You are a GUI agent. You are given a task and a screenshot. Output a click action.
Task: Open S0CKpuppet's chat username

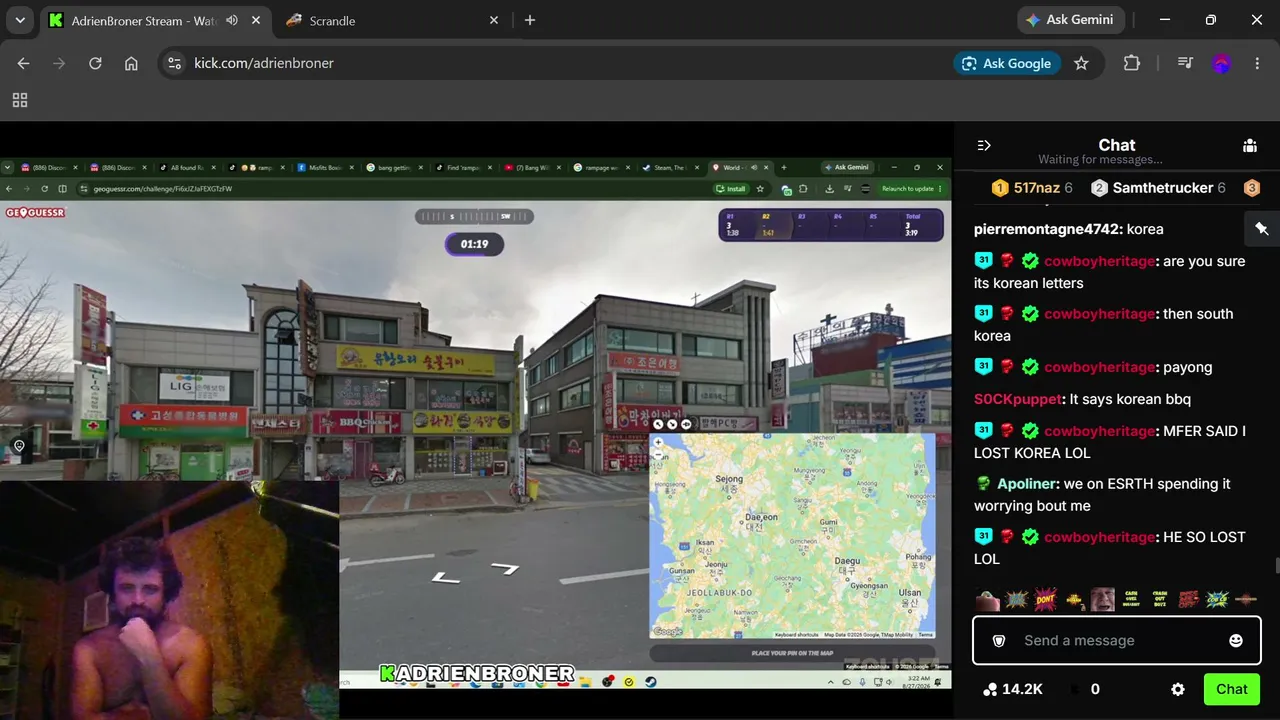(1018, 399)
